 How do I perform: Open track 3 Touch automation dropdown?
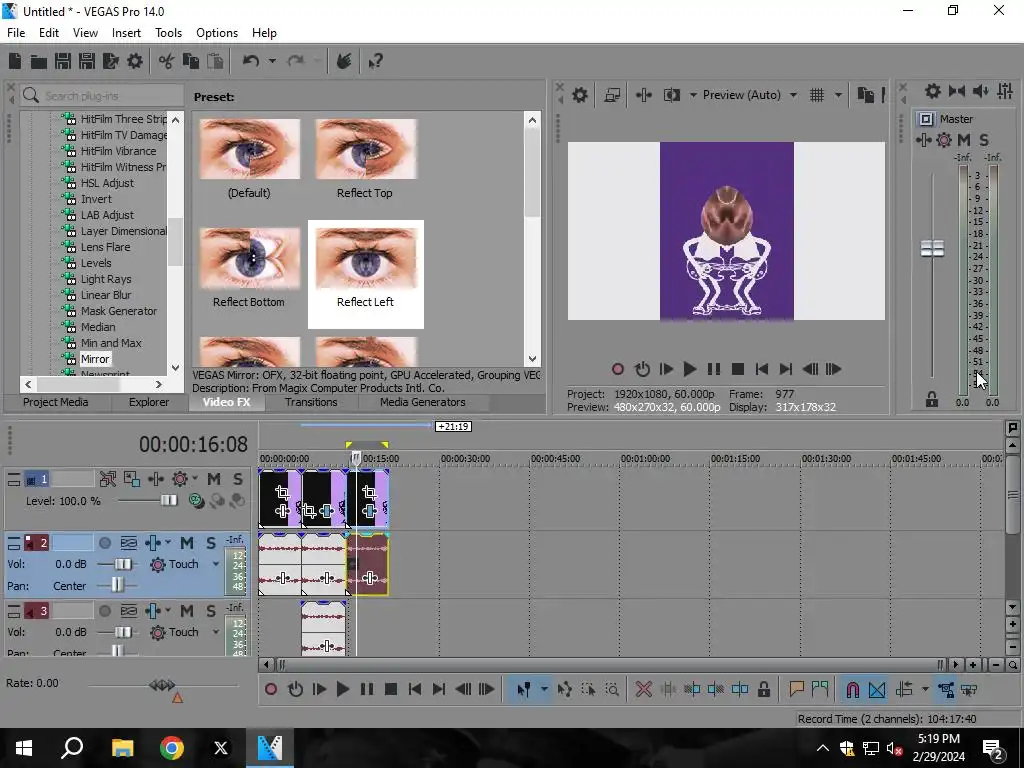[216, 632]
